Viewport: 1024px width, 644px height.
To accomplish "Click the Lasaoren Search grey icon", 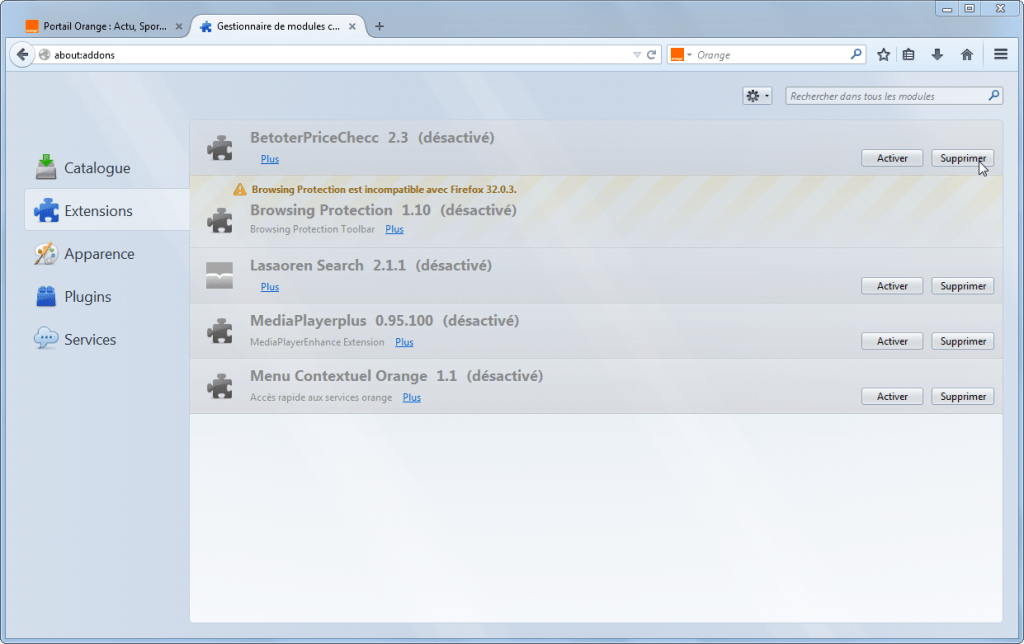I will 219,275.
